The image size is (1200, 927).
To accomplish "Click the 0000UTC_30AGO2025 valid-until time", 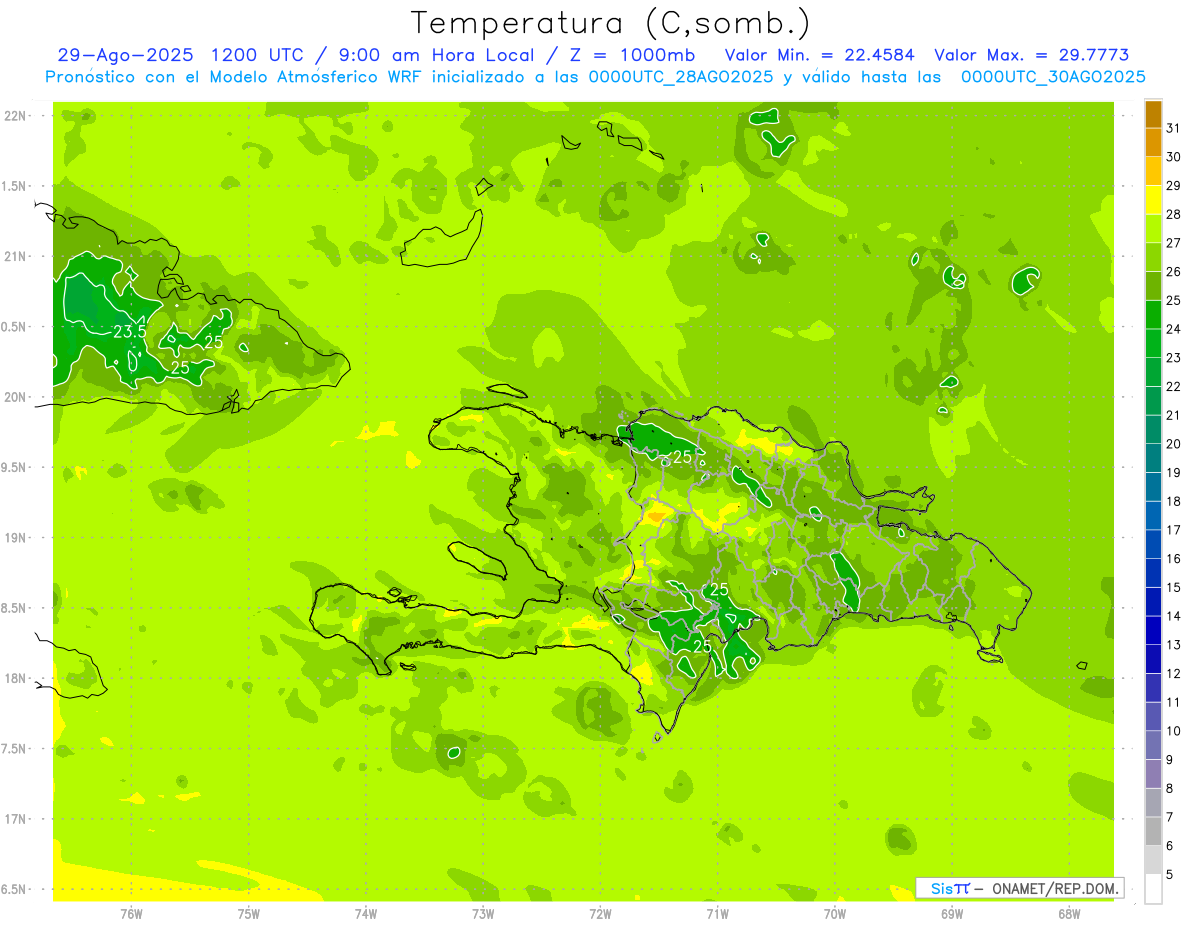I will [x=1053, y=77].
